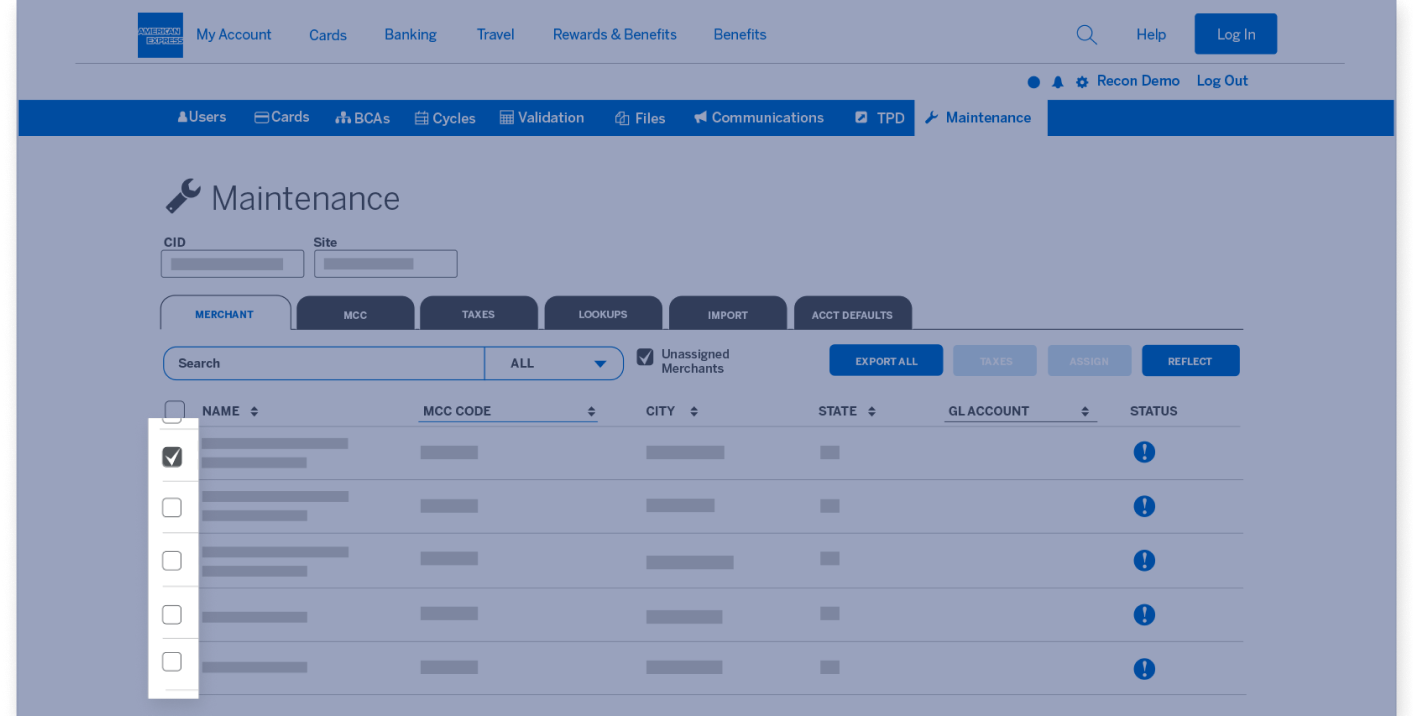This screenshot has width=1413, height=716.
Task: Sort by GL ACCOUNT using its arrows
Action: point(1086,410)
